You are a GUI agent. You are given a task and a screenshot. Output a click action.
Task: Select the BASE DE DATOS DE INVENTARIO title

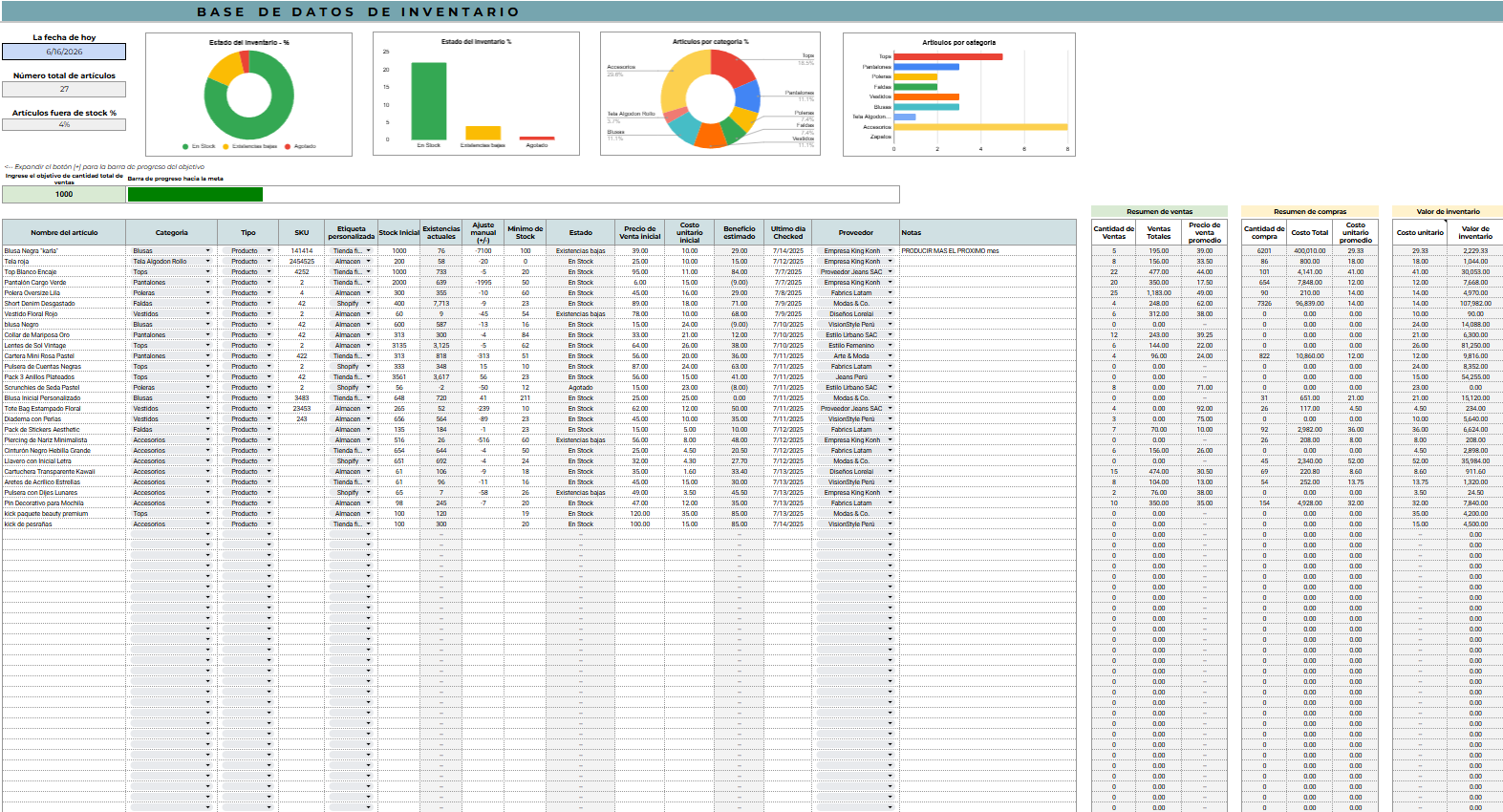(x=358, y=11)
